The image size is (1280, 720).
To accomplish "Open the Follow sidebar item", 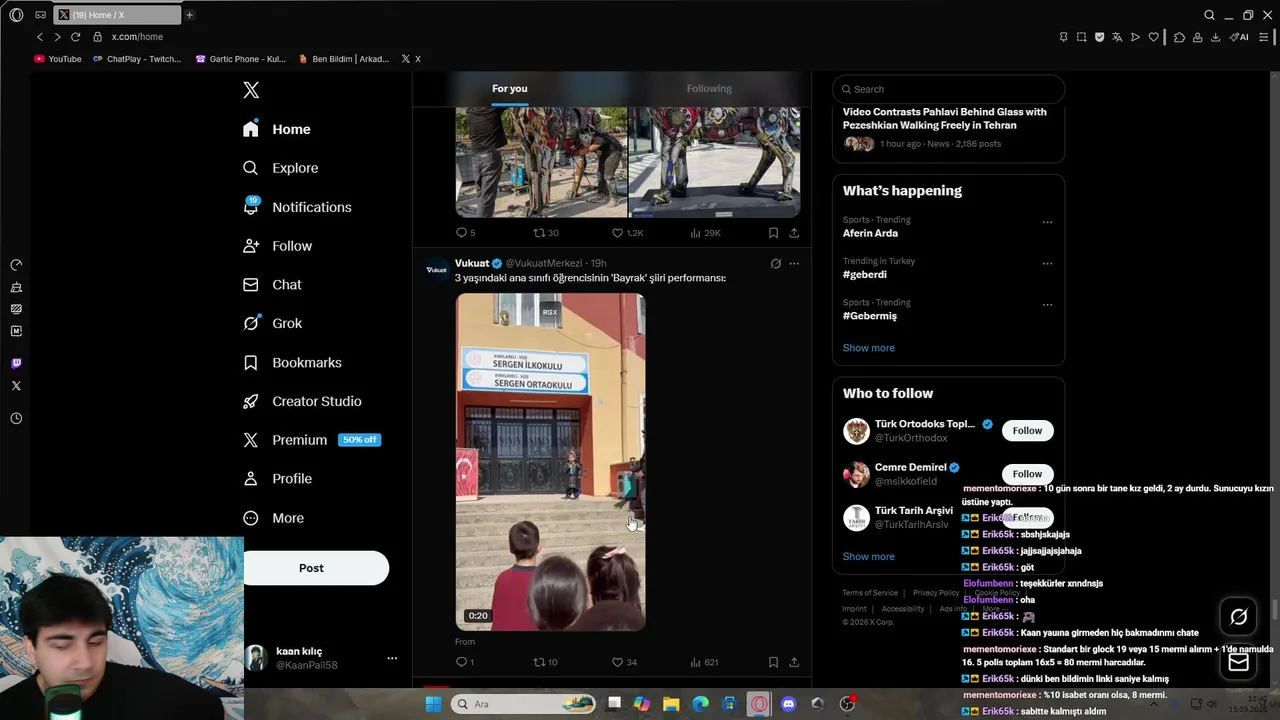I will pos(277,246).
